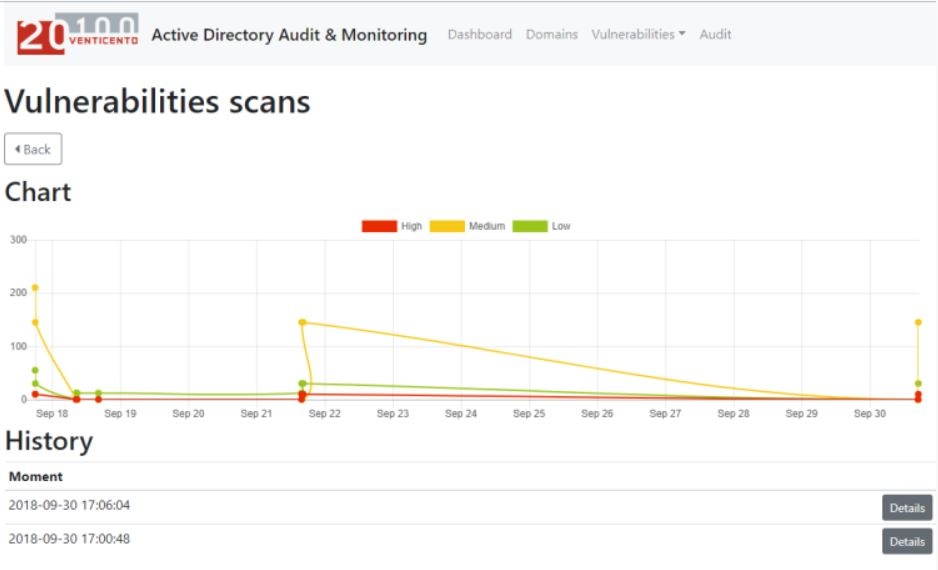938x570 pixels.
Task: Click the yellow Medium point near Sep 22
Action: (x=303, y=322)
